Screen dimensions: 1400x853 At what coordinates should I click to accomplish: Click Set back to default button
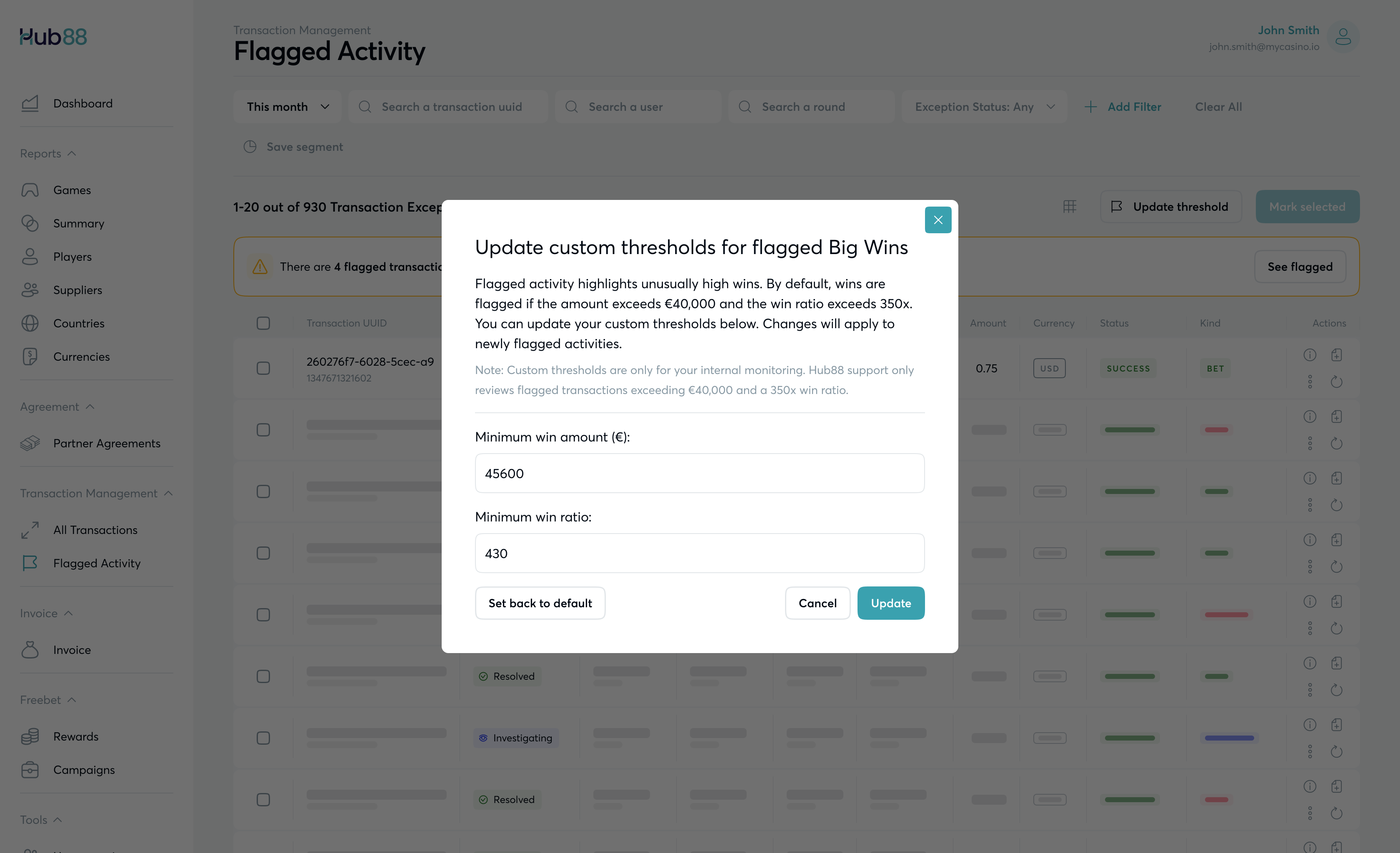coord(540,603)
